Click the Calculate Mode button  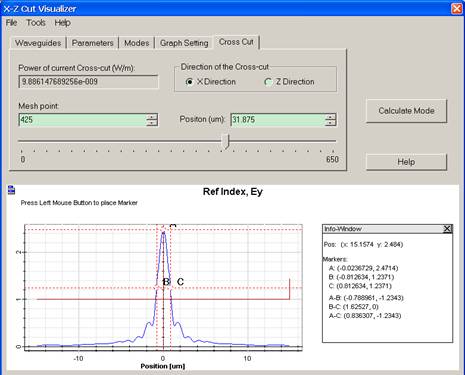coord(406,111)
